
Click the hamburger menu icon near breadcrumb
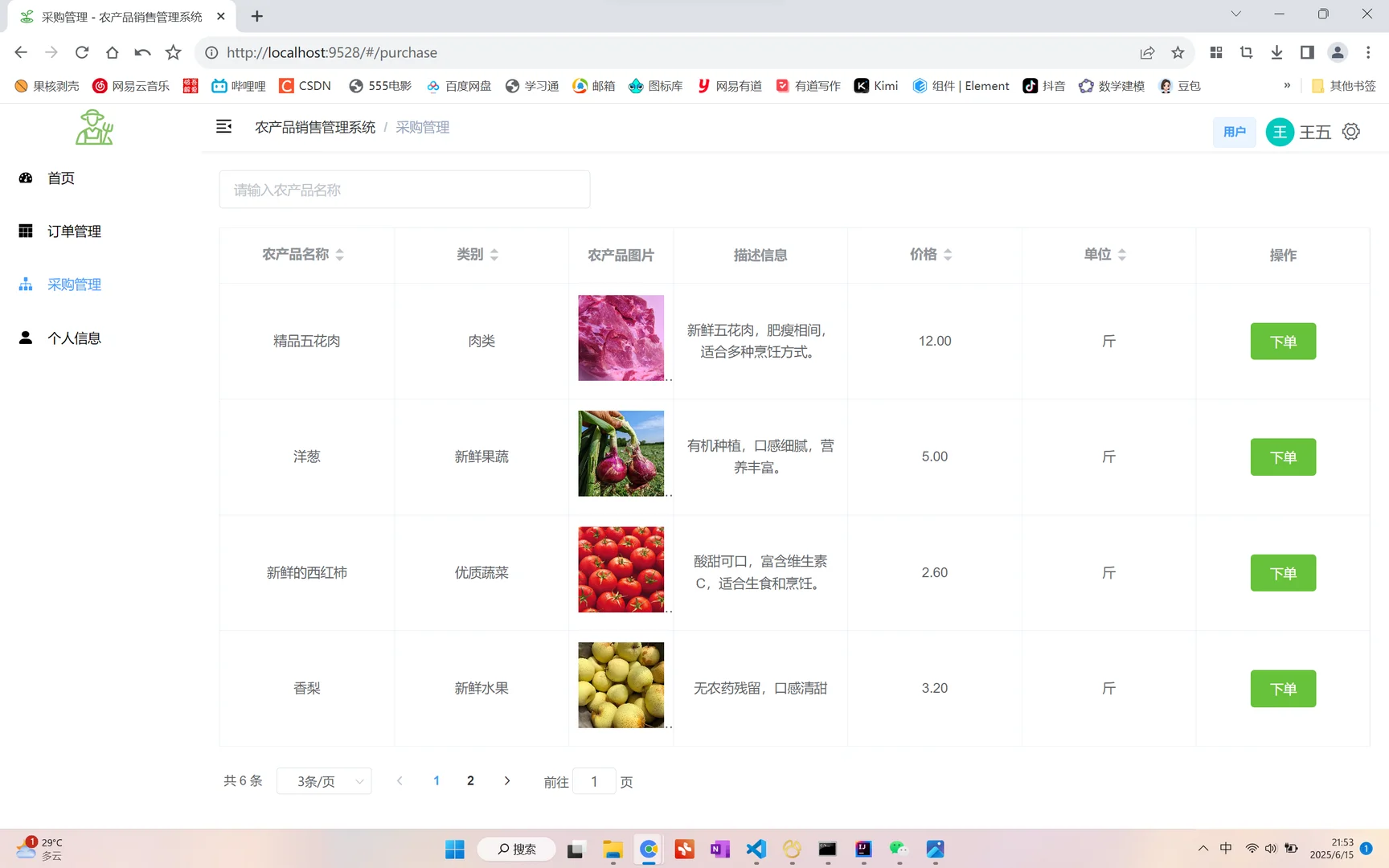pyautogui.click(x=223, y=126)
